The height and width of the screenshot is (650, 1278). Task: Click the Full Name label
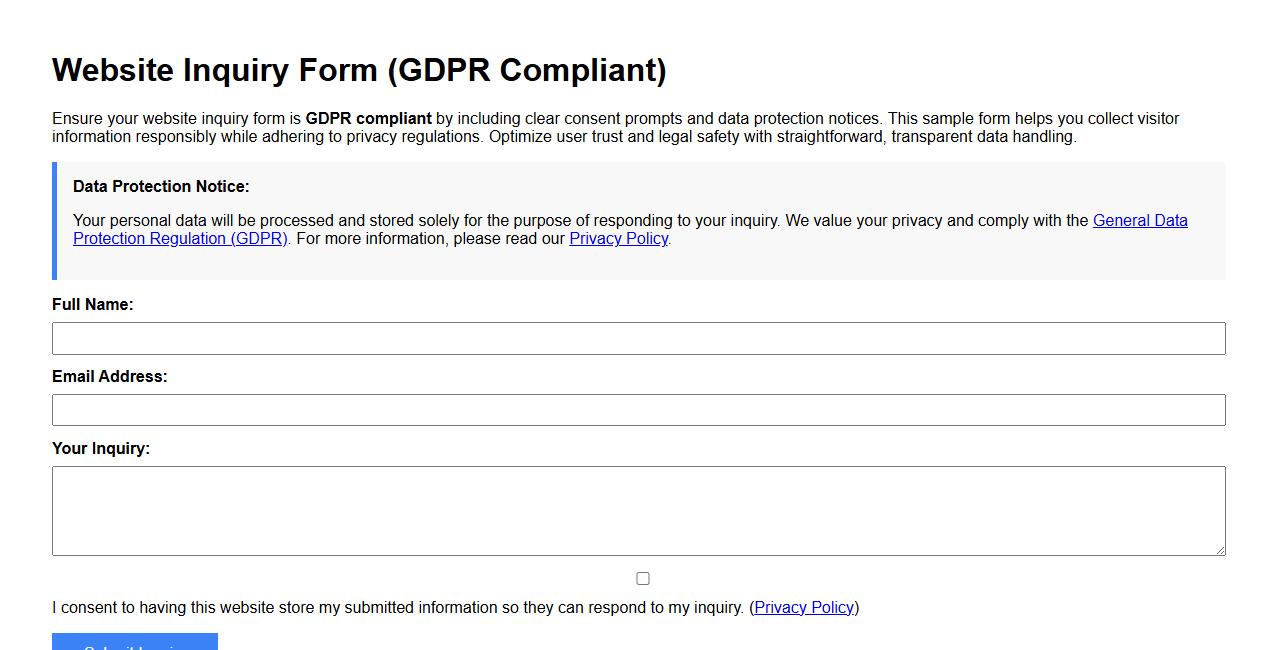[x=92, y=304]
